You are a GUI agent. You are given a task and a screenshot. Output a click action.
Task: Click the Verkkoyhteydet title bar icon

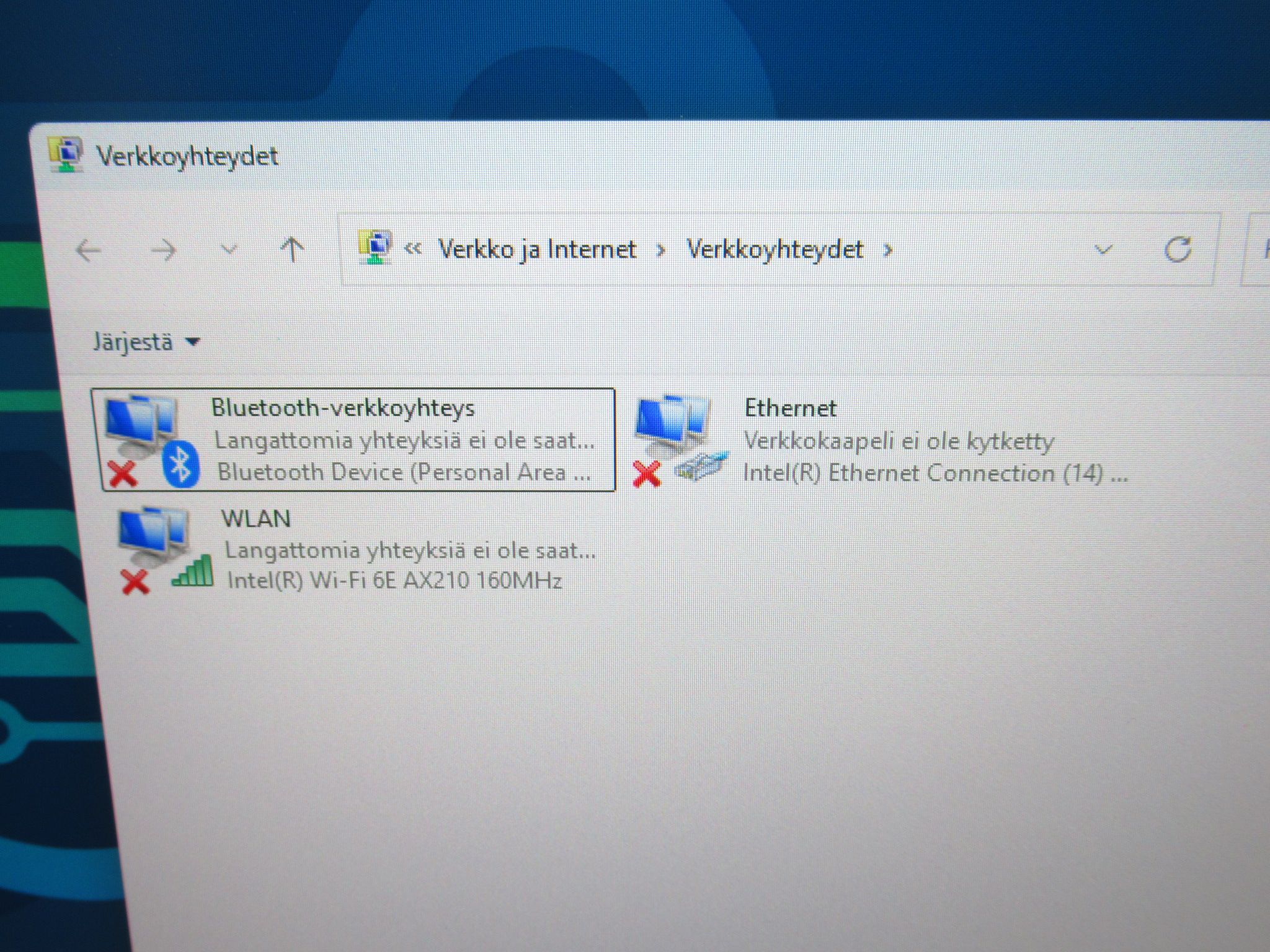(66, 155)
